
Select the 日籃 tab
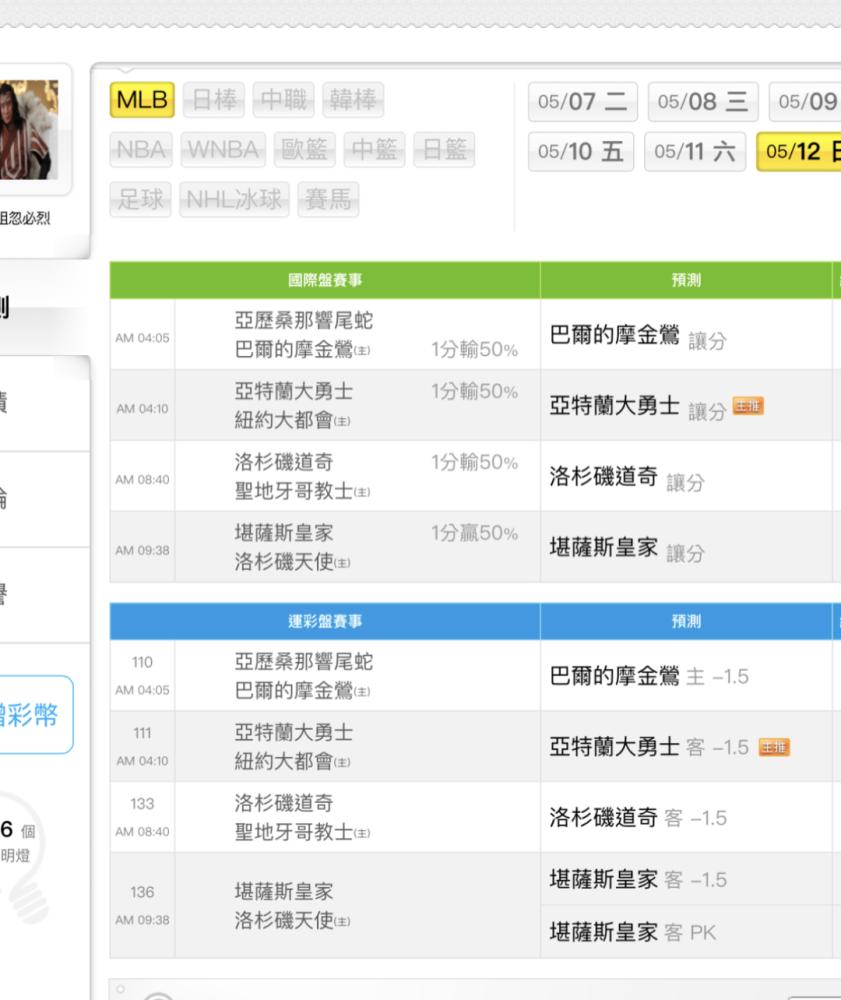[444, 150]
